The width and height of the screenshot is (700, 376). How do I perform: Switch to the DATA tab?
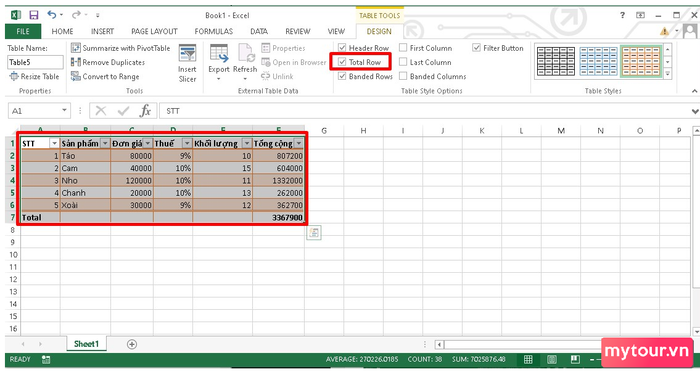[259, 31]
